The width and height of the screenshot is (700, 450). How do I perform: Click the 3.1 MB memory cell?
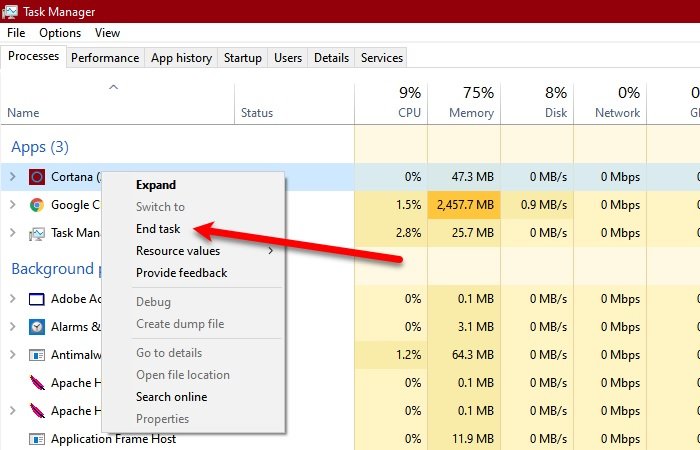(464, 327)
